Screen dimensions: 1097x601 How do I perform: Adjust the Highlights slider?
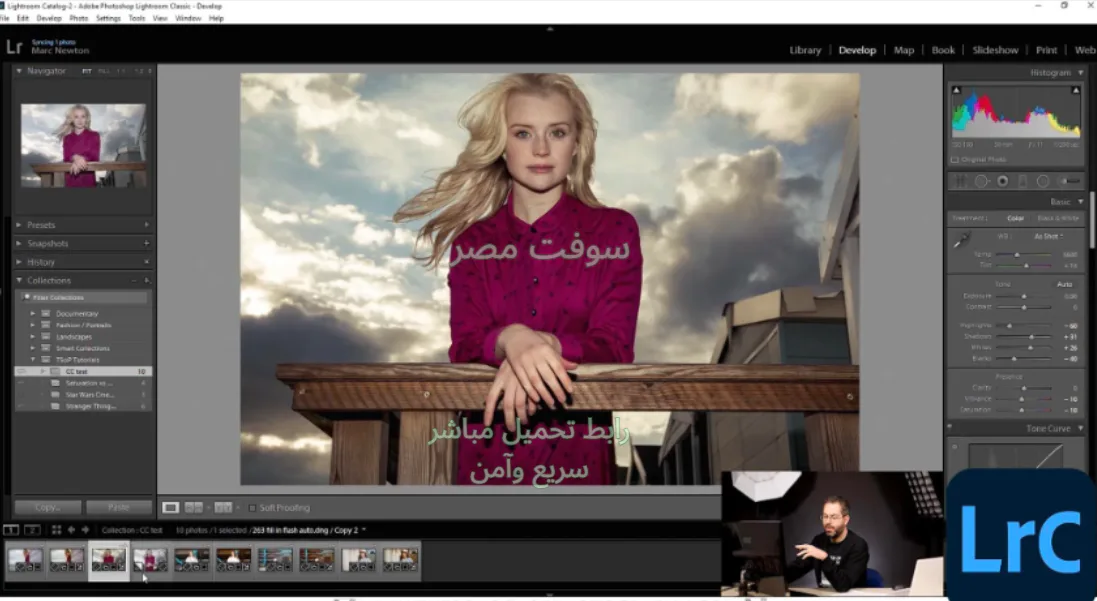coord(1024,325)
